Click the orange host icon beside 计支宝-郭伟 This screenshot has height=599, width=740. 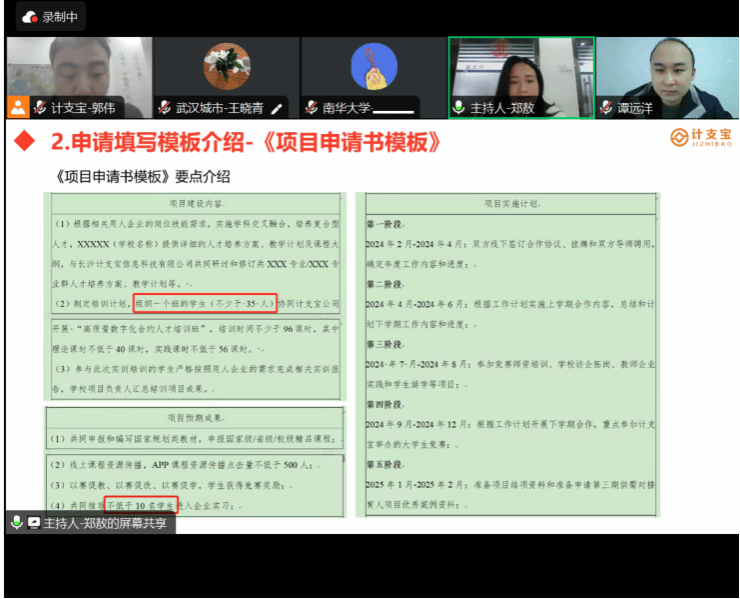17,107
